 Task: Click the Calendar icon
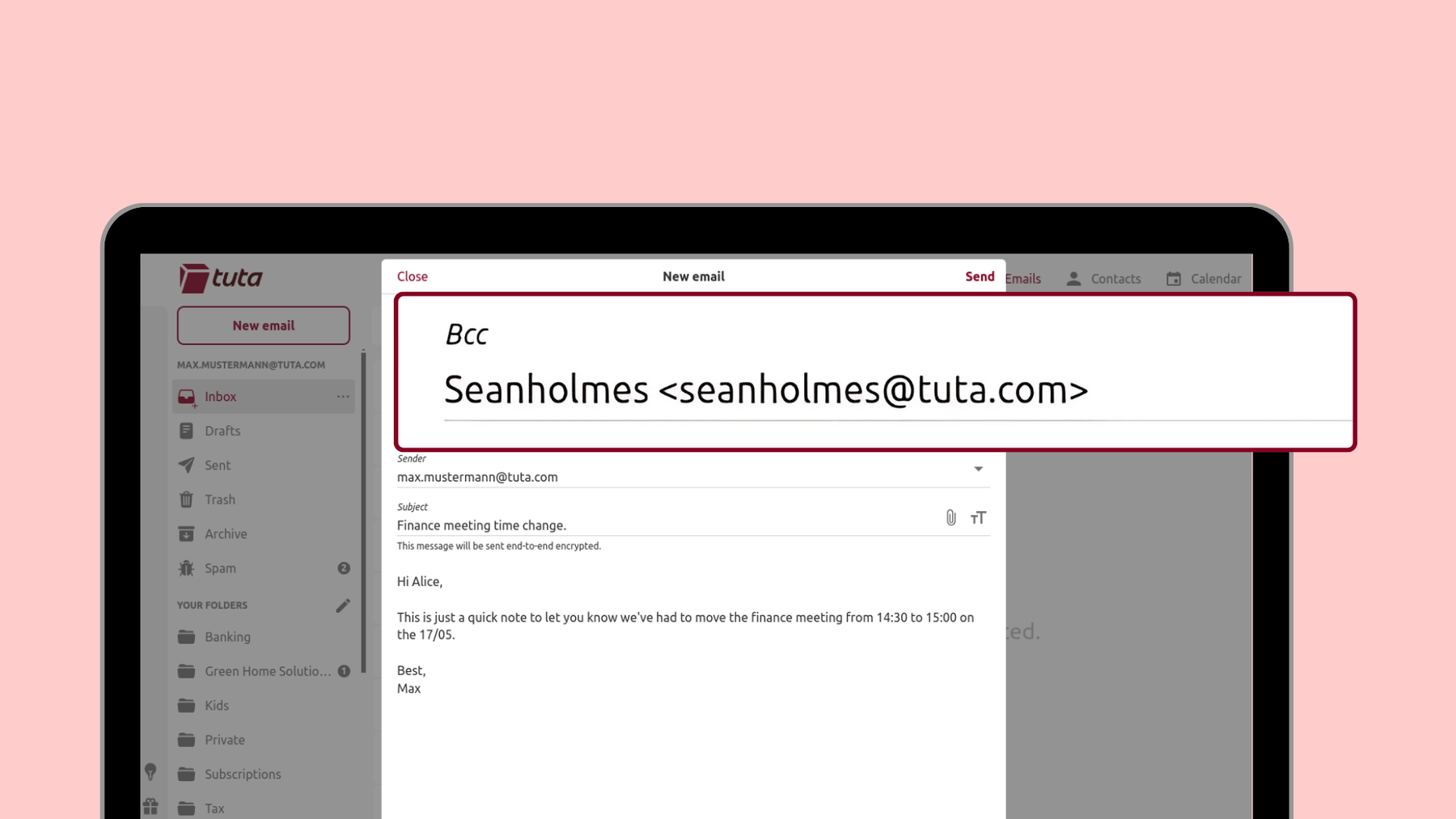[x=1174, y=279]
